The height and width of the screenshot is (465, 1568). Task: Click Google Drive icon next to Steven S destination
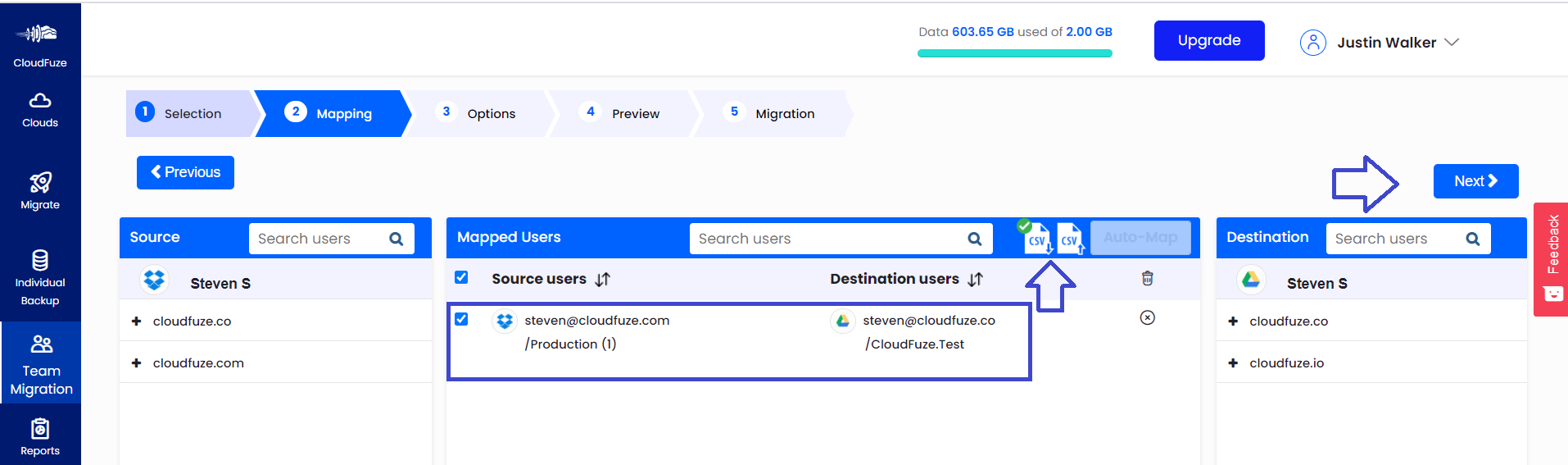click(1250, 280)
